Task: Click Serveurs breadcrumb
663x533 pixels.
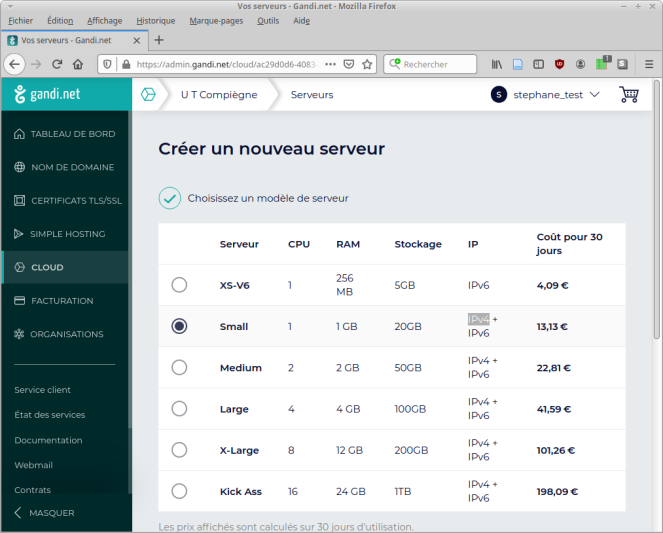Action: pos(312,95)
